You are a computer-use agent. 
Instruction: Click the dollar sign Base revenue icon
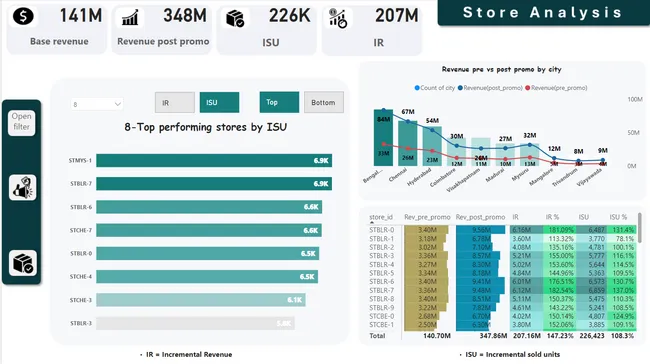pos(23,17)
